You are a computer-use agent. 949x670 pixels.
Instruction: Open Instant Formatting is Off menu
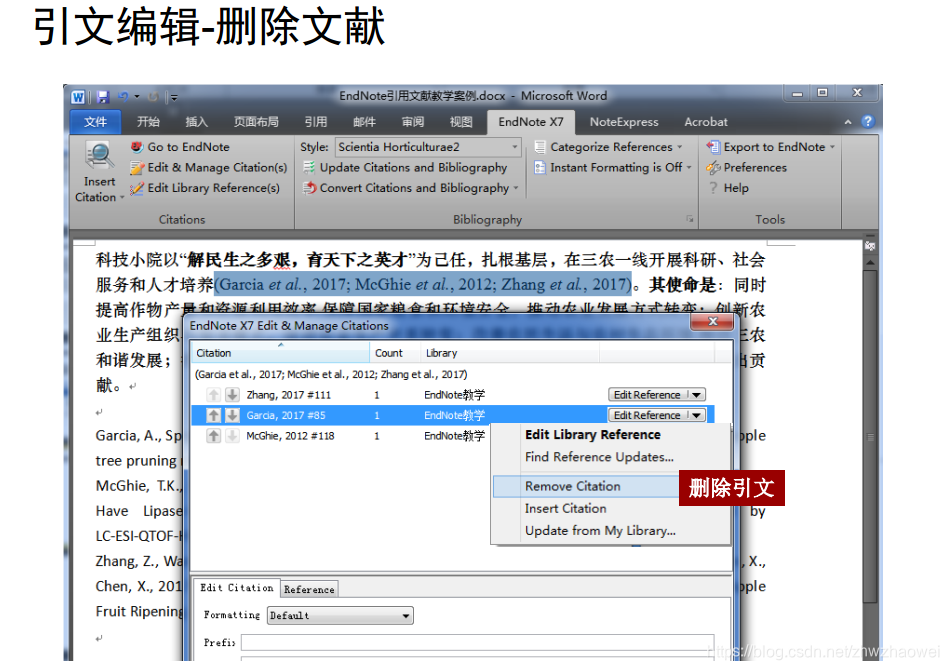coord(613,168)
